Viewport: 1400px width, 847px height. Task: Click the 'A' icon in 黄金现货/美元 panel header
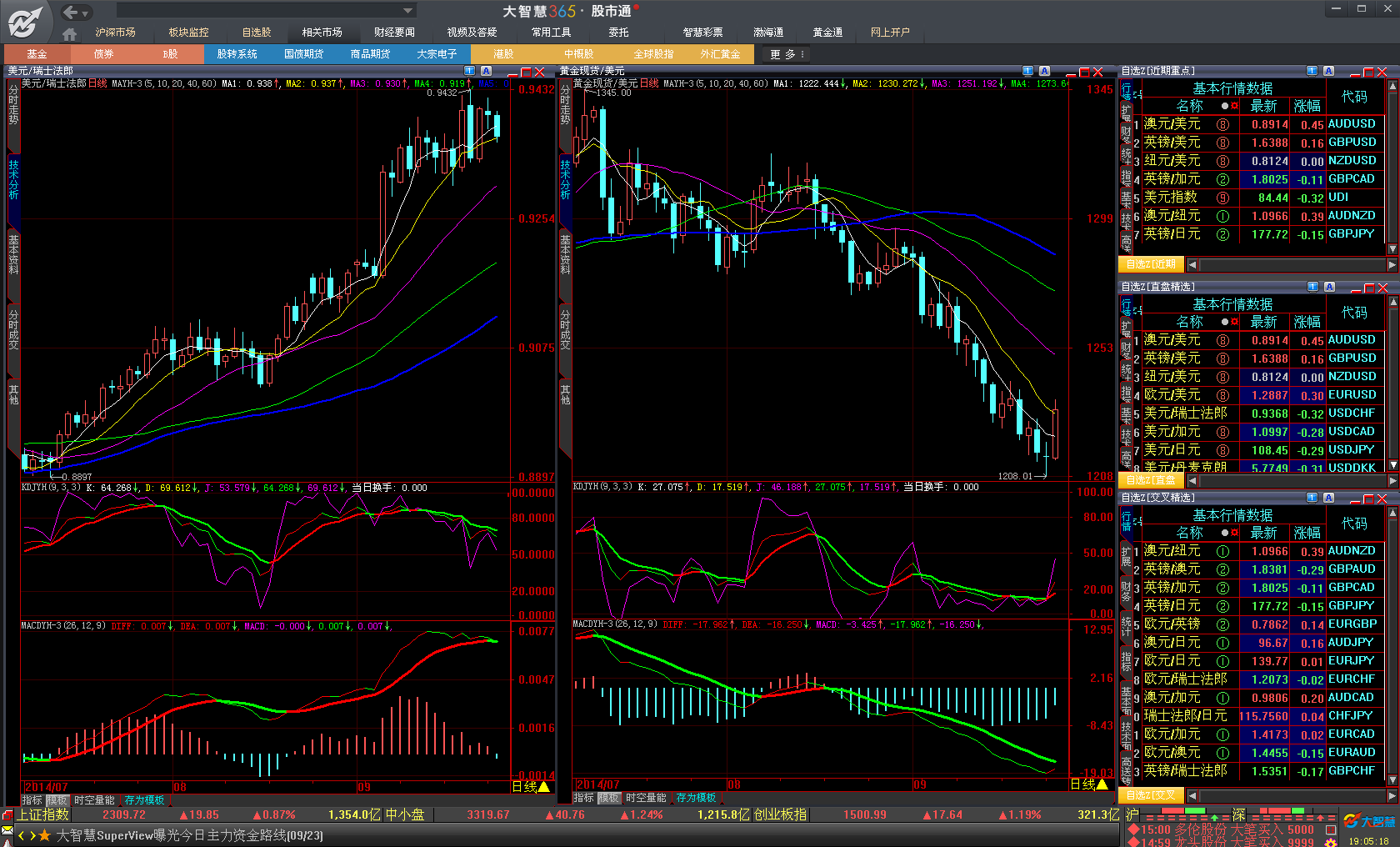coord(1044,71)
